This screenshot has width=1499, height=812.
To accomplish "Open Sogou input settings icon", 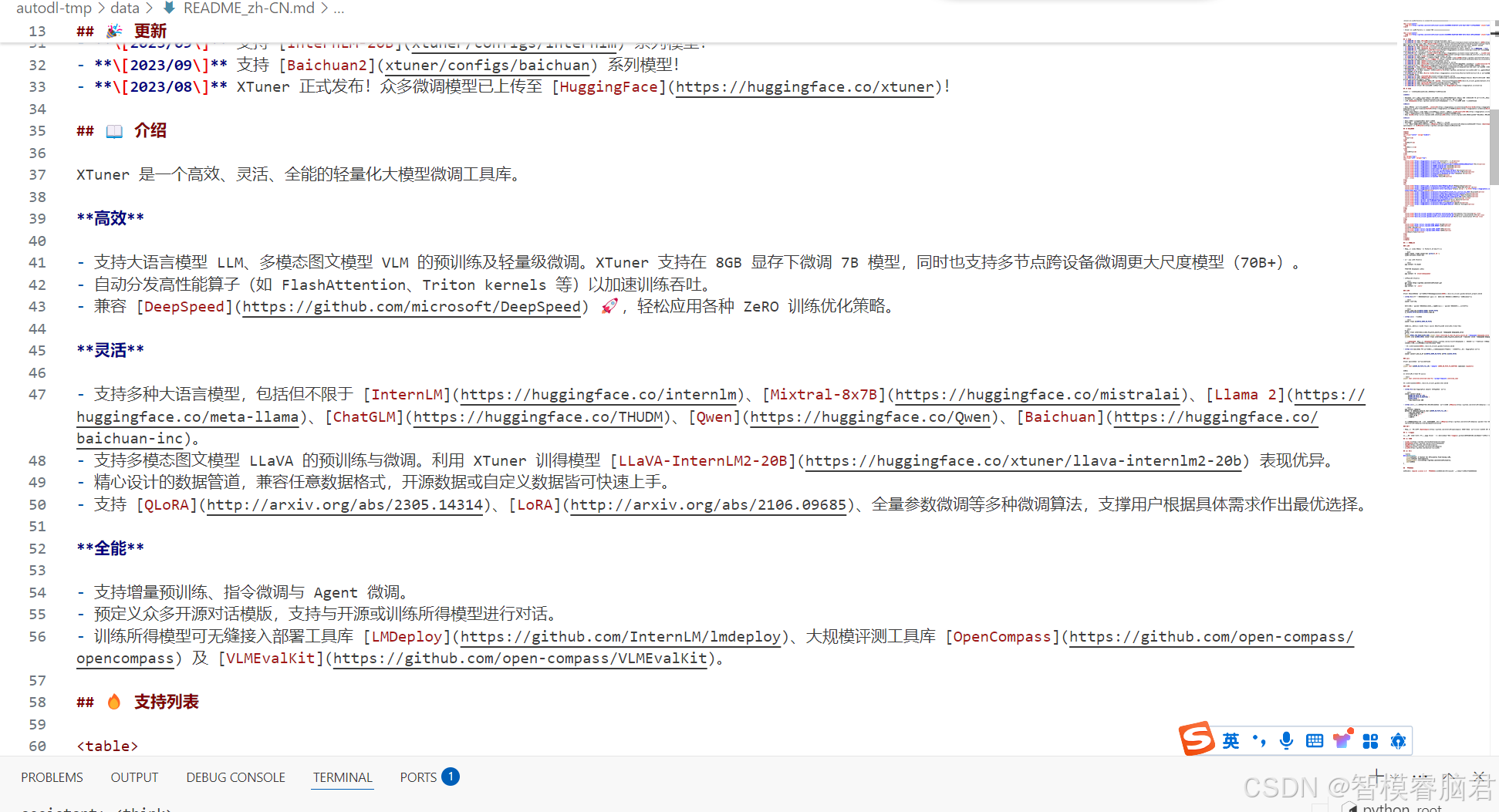I will coord(1398,740).
